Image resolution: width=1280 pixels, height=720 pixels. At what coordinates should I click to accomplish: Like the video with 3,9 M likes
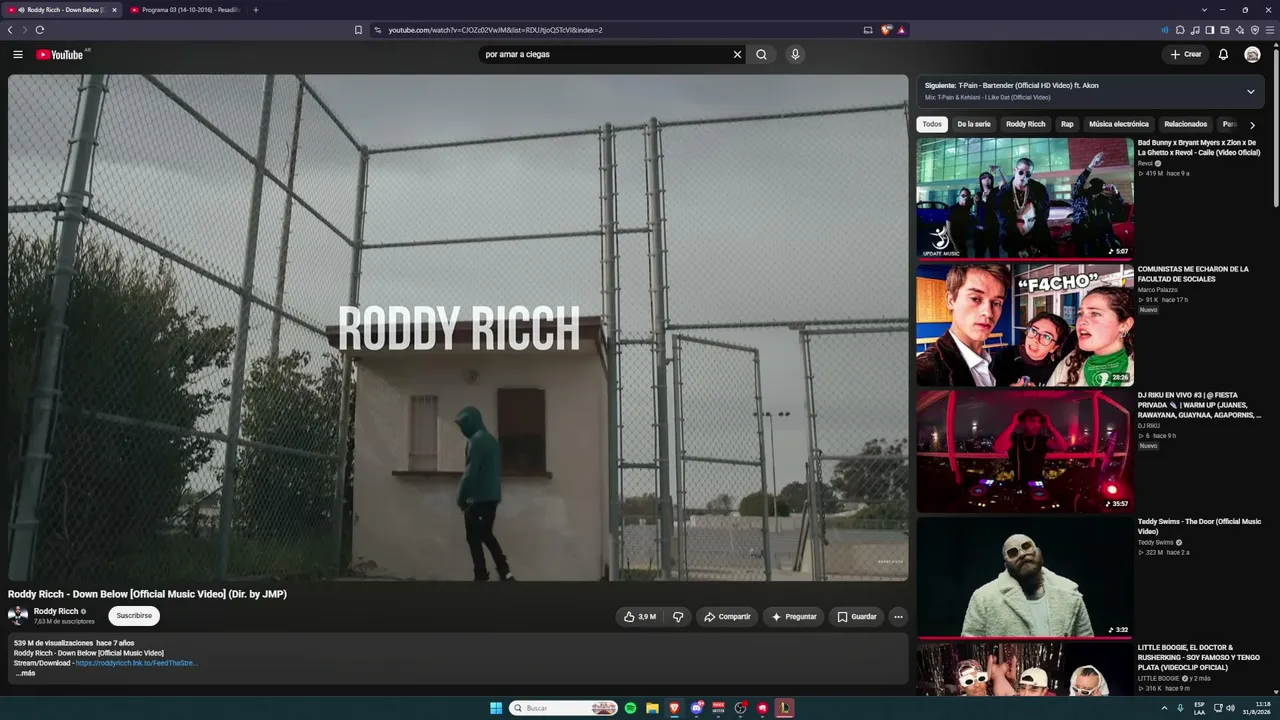tap(640, 617)
